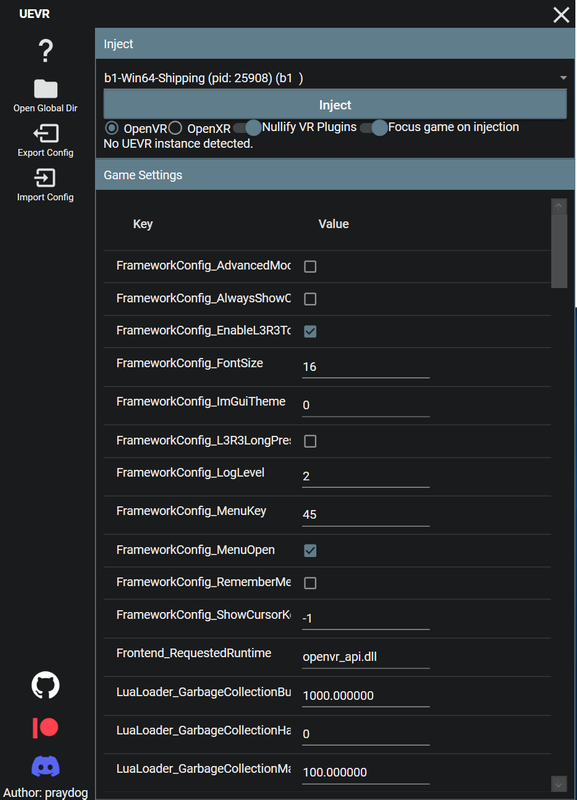Click the Frontend_RequestedRuntime value field
Screen dimensions: 577x800
[366, 657]
